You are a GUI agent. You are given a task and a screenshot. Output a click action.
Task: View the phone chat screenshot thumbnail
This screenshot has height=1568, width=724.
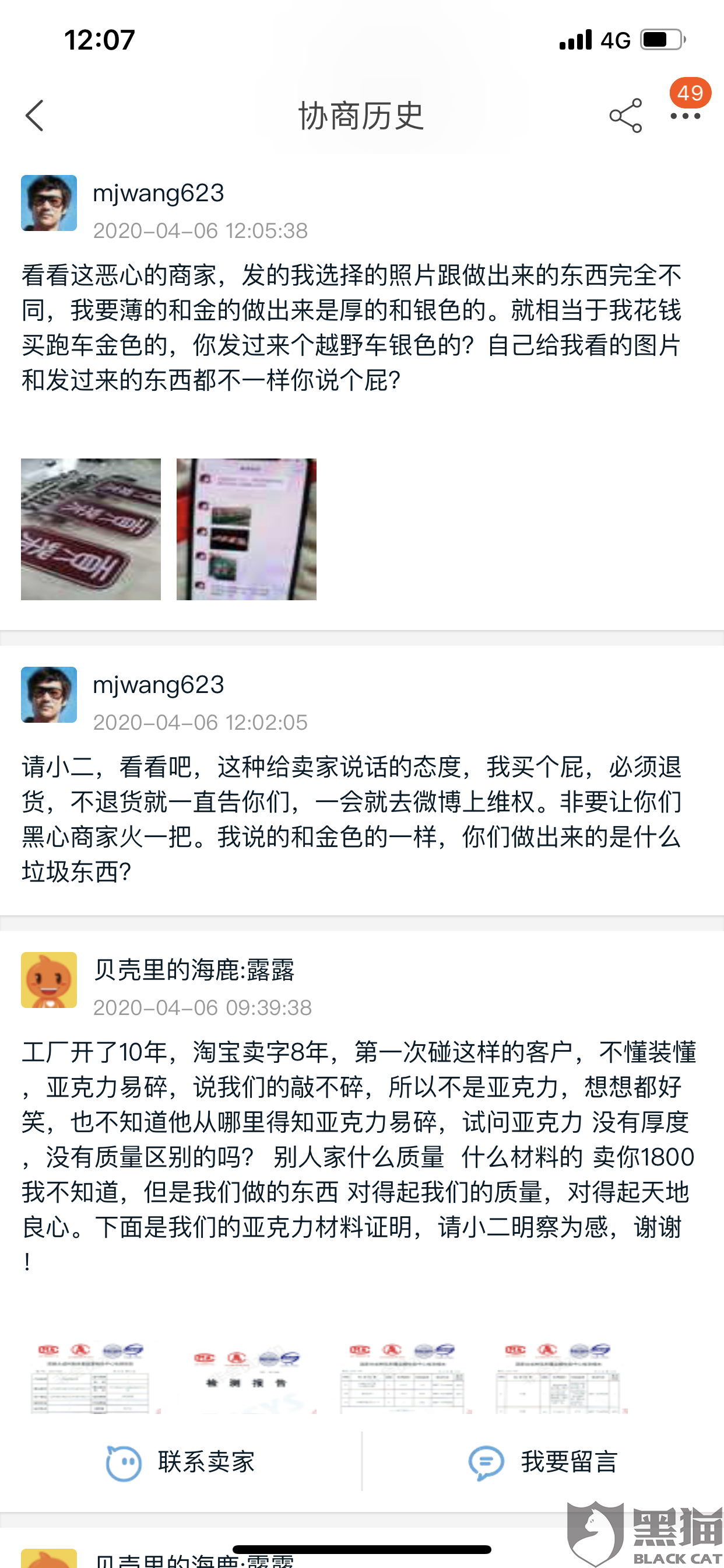pyautogui.click(x=247, y=529)
